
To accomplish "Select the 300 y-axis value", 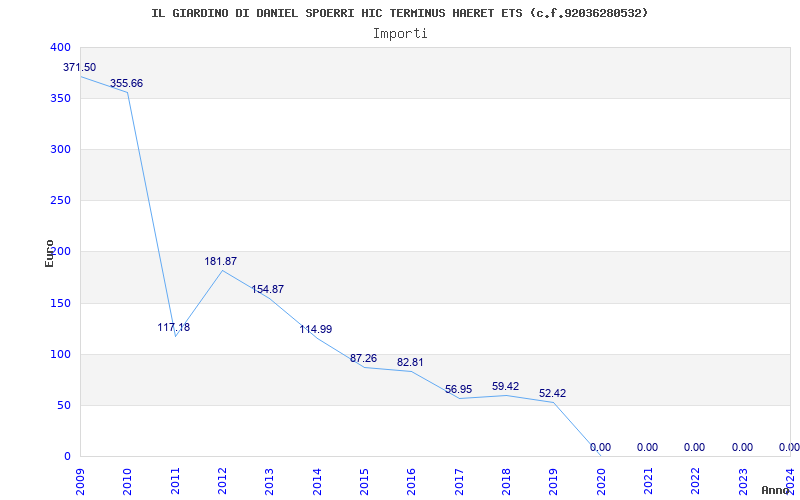I will tap(60, 149).
